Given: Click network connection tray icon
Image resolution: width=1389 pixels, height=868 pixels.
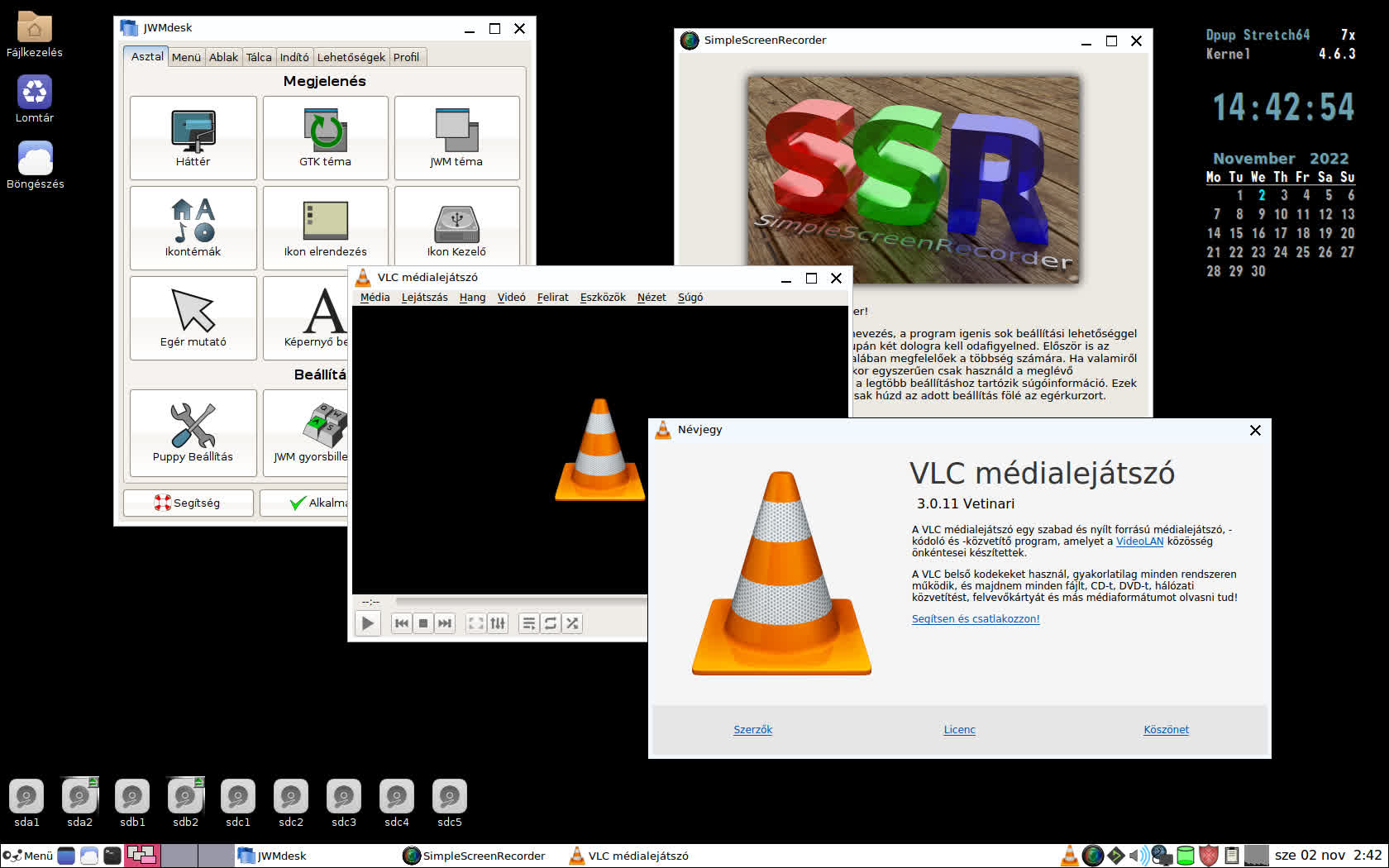Looking at the screenshot, I should pyautogui.click(x=1162, y=856).
